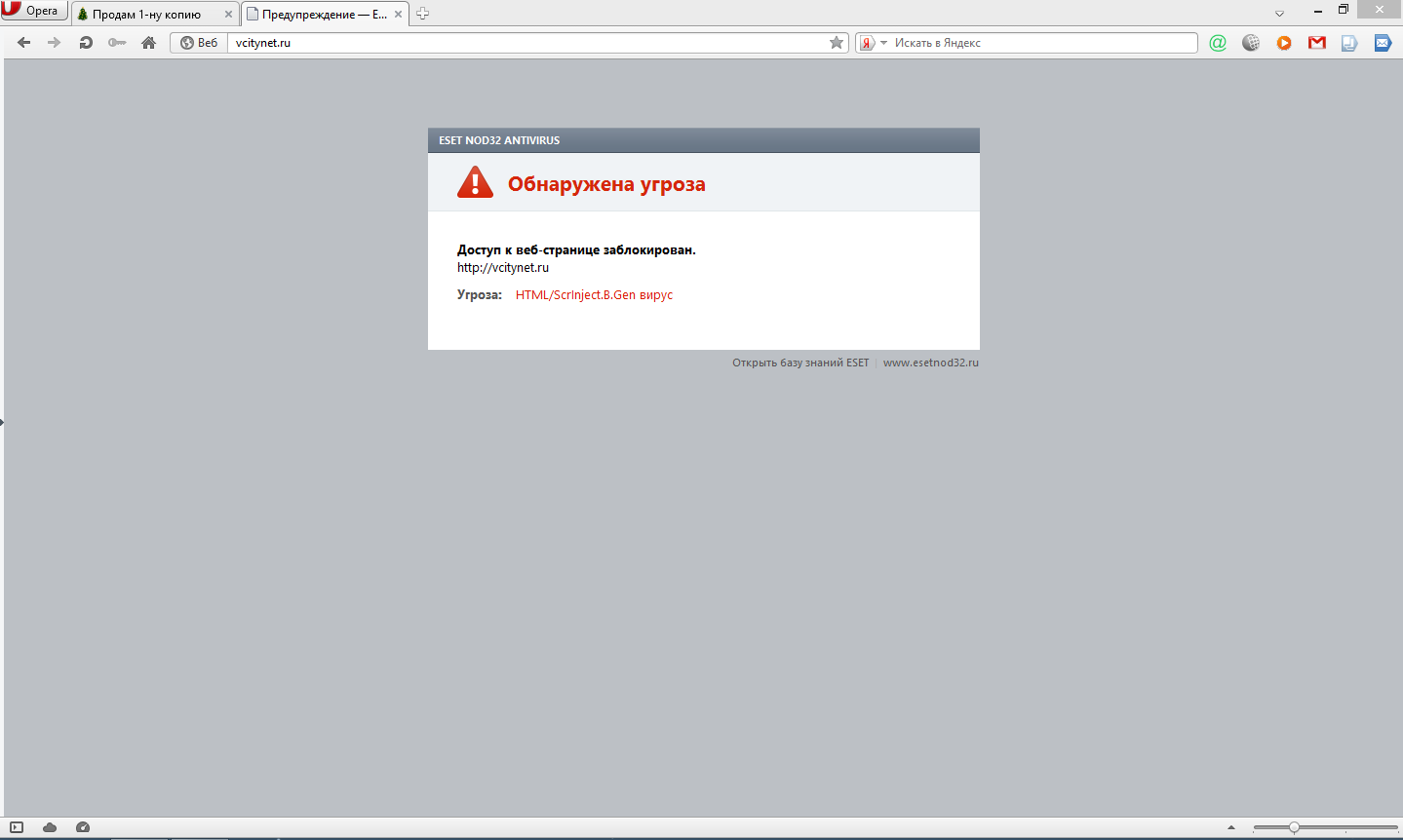This screenshot has height=840, width=1403.
Task: Open the "Открыть базу знаний ESET" link
Action: click(800, 363)
